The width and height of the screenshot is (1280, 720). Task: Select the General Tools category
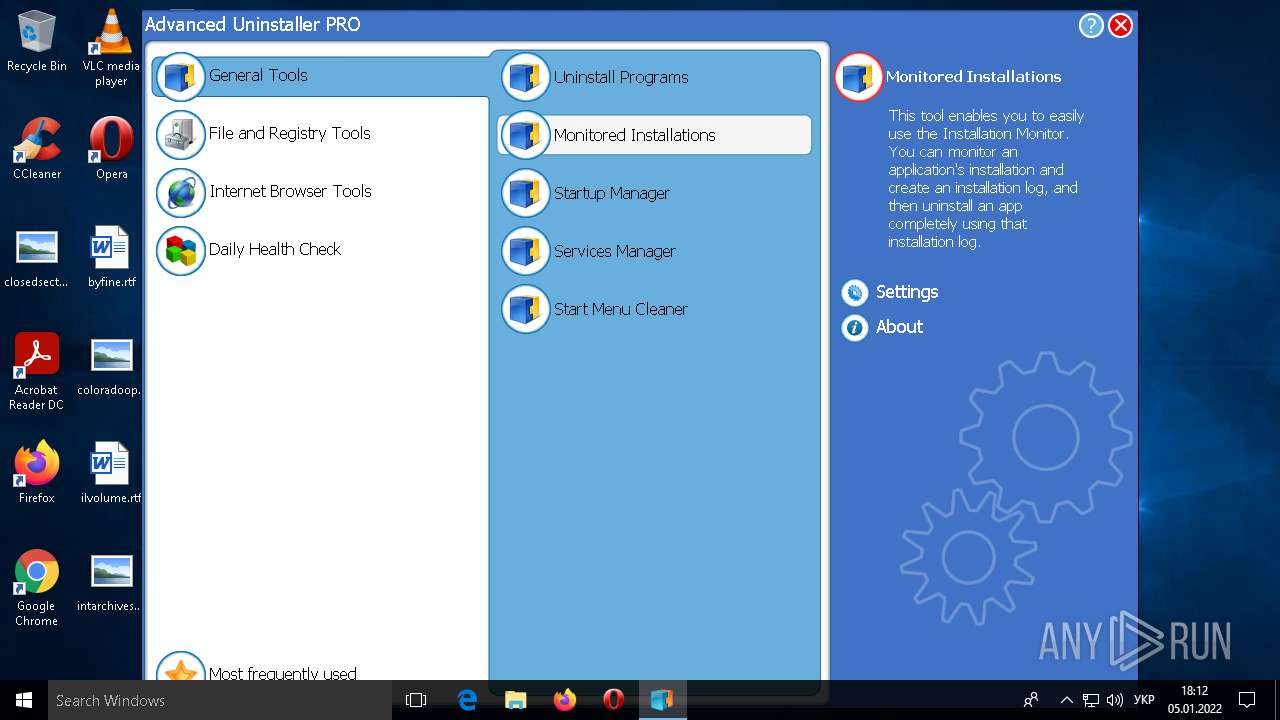320,76
